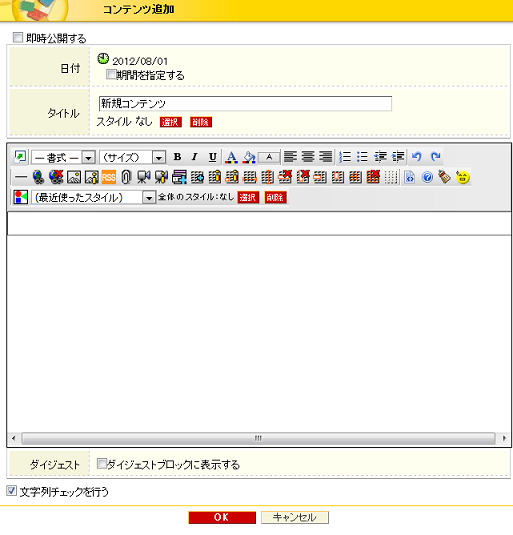Viewport: 513px width, 535px height.
Task: Check 期間を指定する option
Action: tap(111, 74)
